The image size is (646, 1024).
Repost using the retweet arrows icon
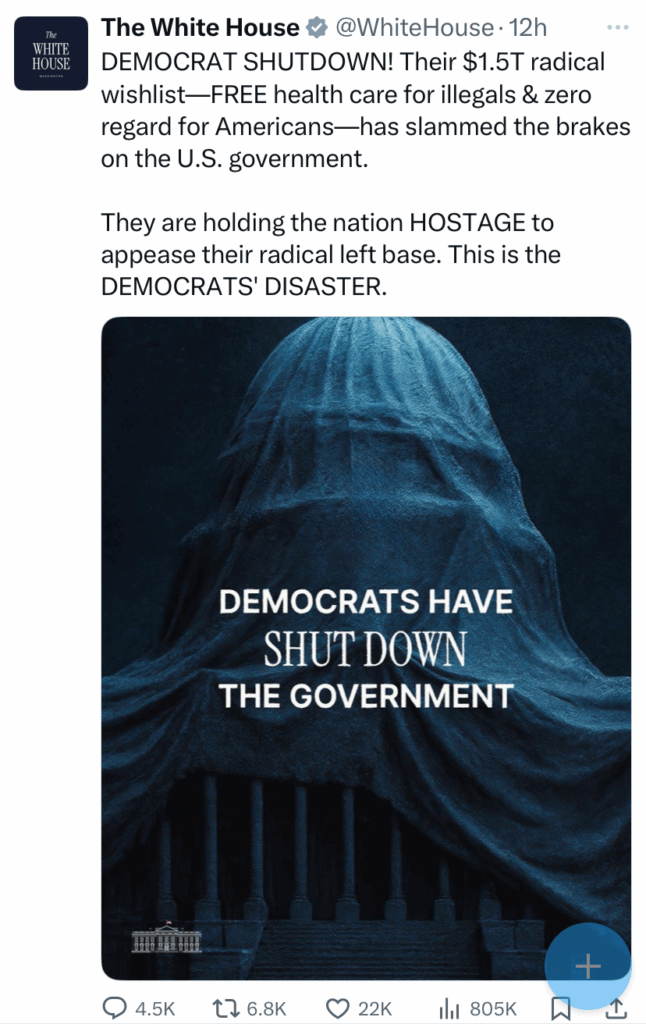(x=227, y=1008)
